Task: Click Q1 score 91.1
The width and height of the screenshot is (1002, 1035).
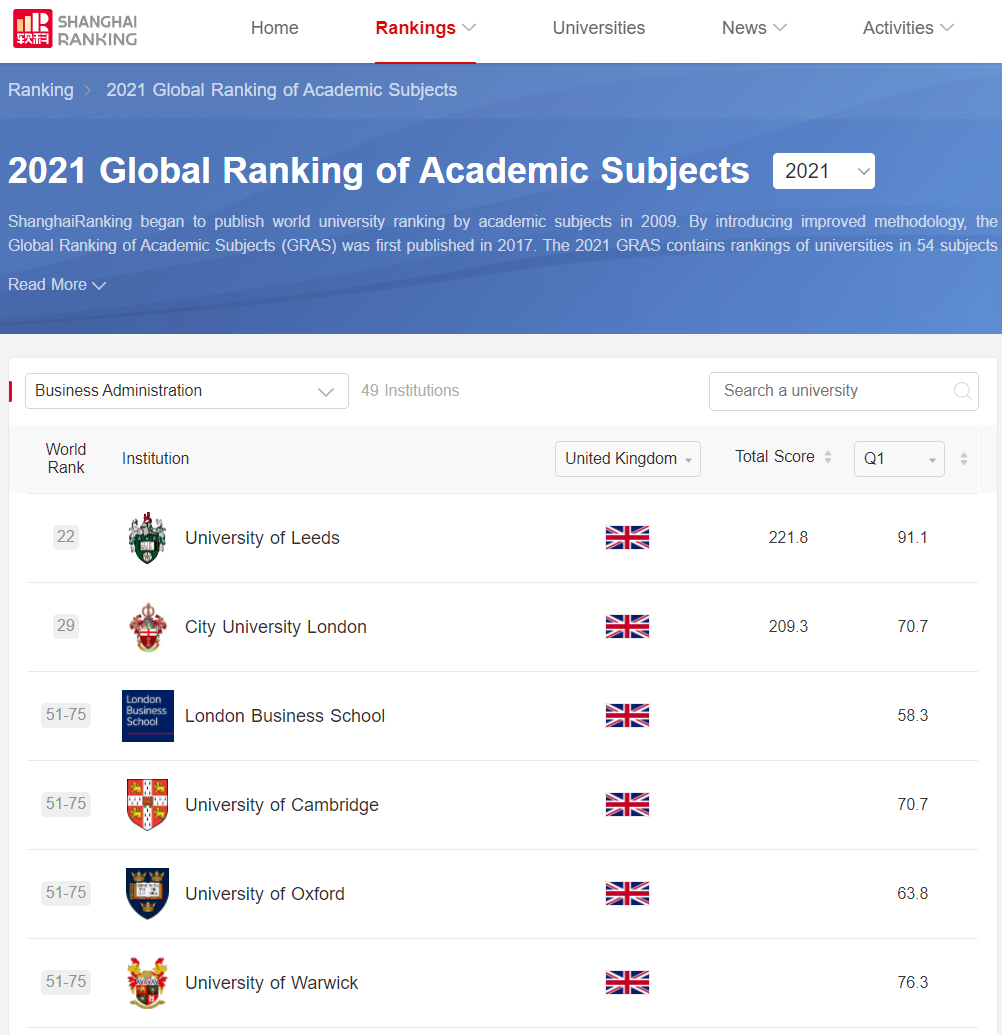Action: 912,537
